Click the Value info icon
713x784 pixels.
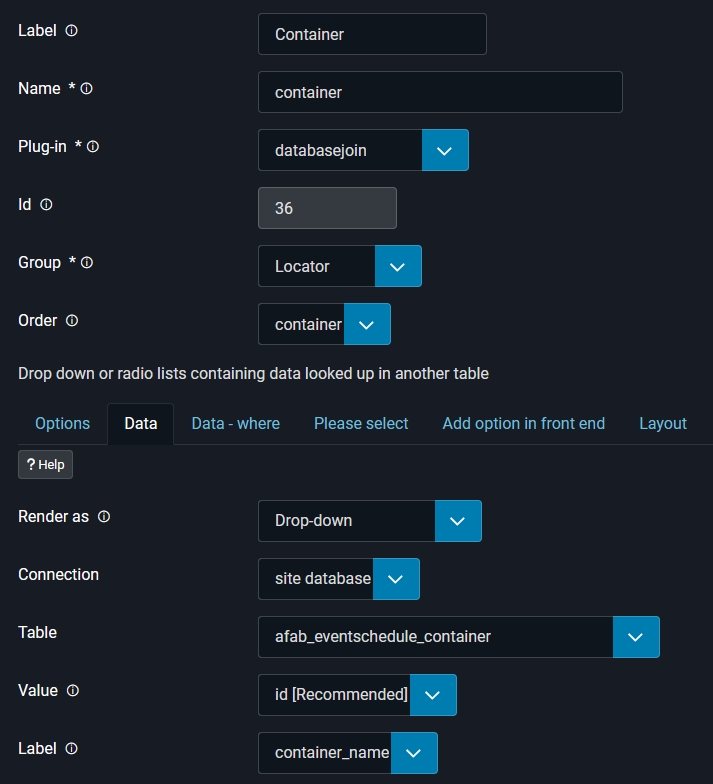[x=73, y=691]
